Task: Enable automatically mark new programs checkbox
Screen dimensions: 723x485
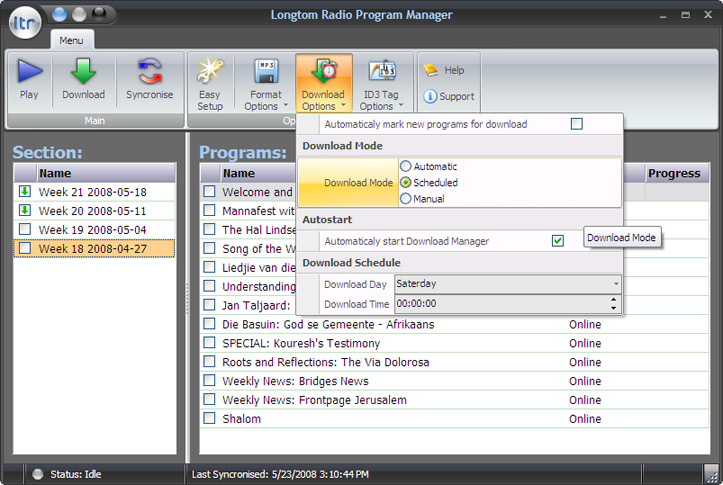Action: click(x=576, y=124)
